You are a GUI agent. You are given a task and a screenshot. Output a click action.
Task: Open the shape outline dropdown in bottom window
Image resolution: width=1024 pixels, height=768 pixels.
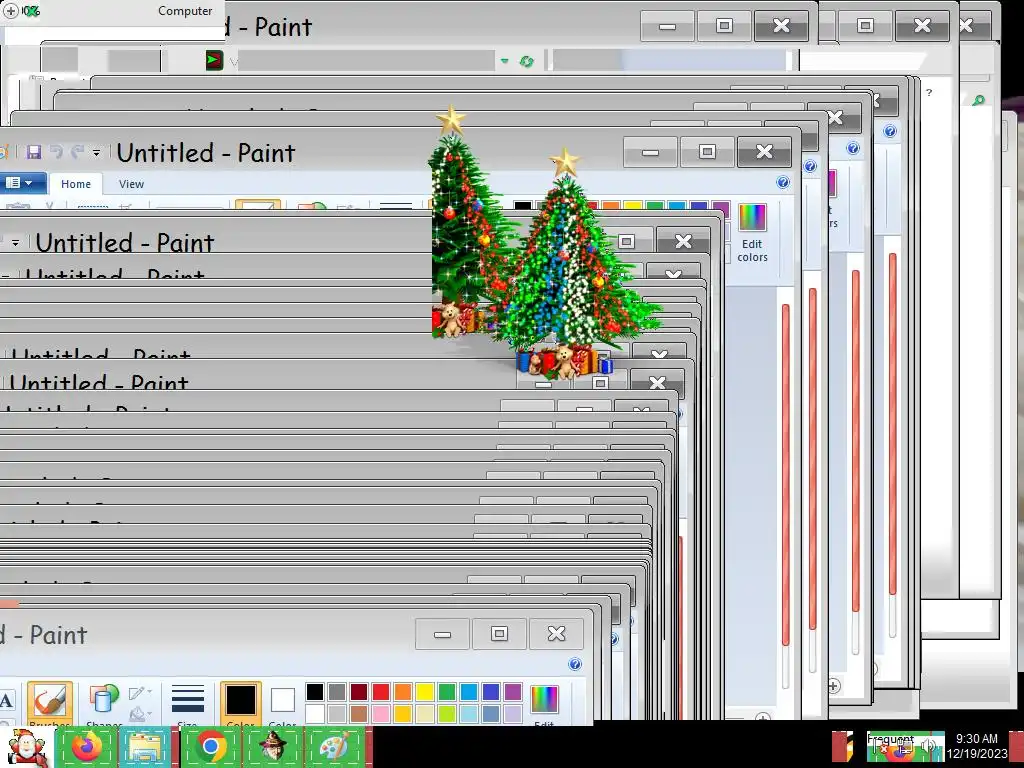pyautogui.click(x=140, y=693)
